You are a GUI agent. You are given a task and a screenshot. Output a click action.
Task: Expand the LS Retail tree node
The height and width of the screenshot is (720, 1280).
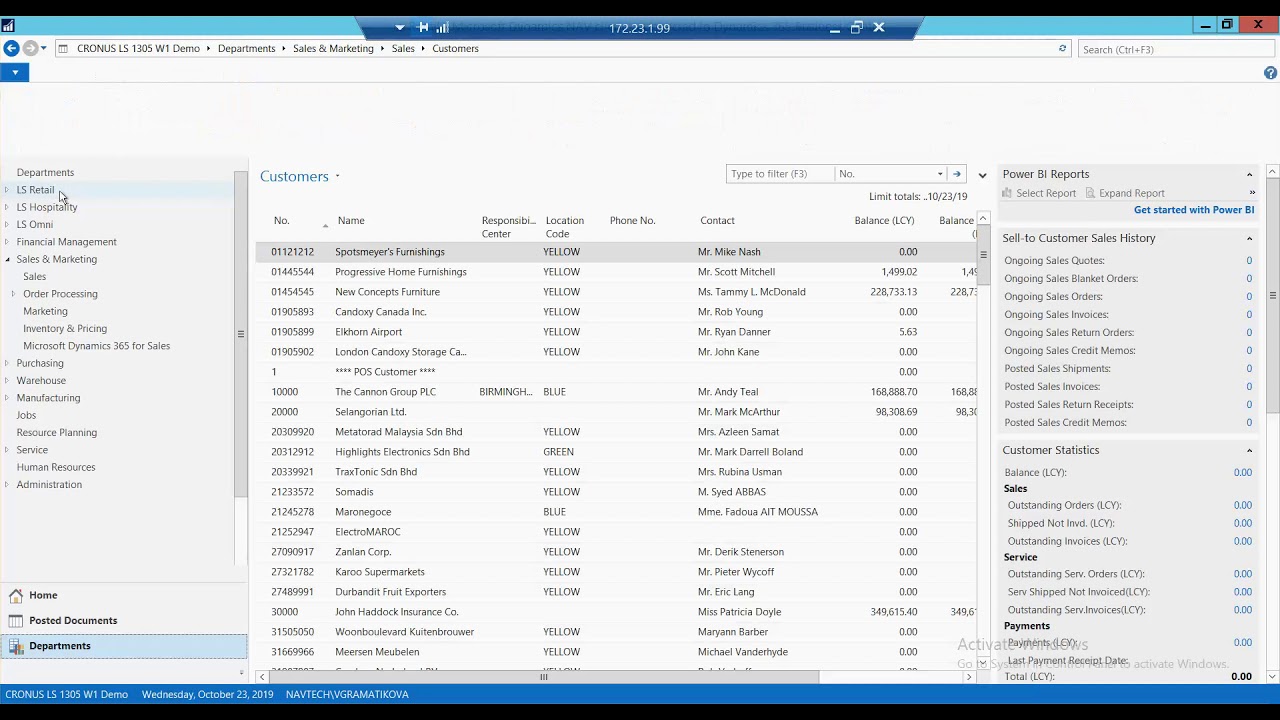(8, 190)
